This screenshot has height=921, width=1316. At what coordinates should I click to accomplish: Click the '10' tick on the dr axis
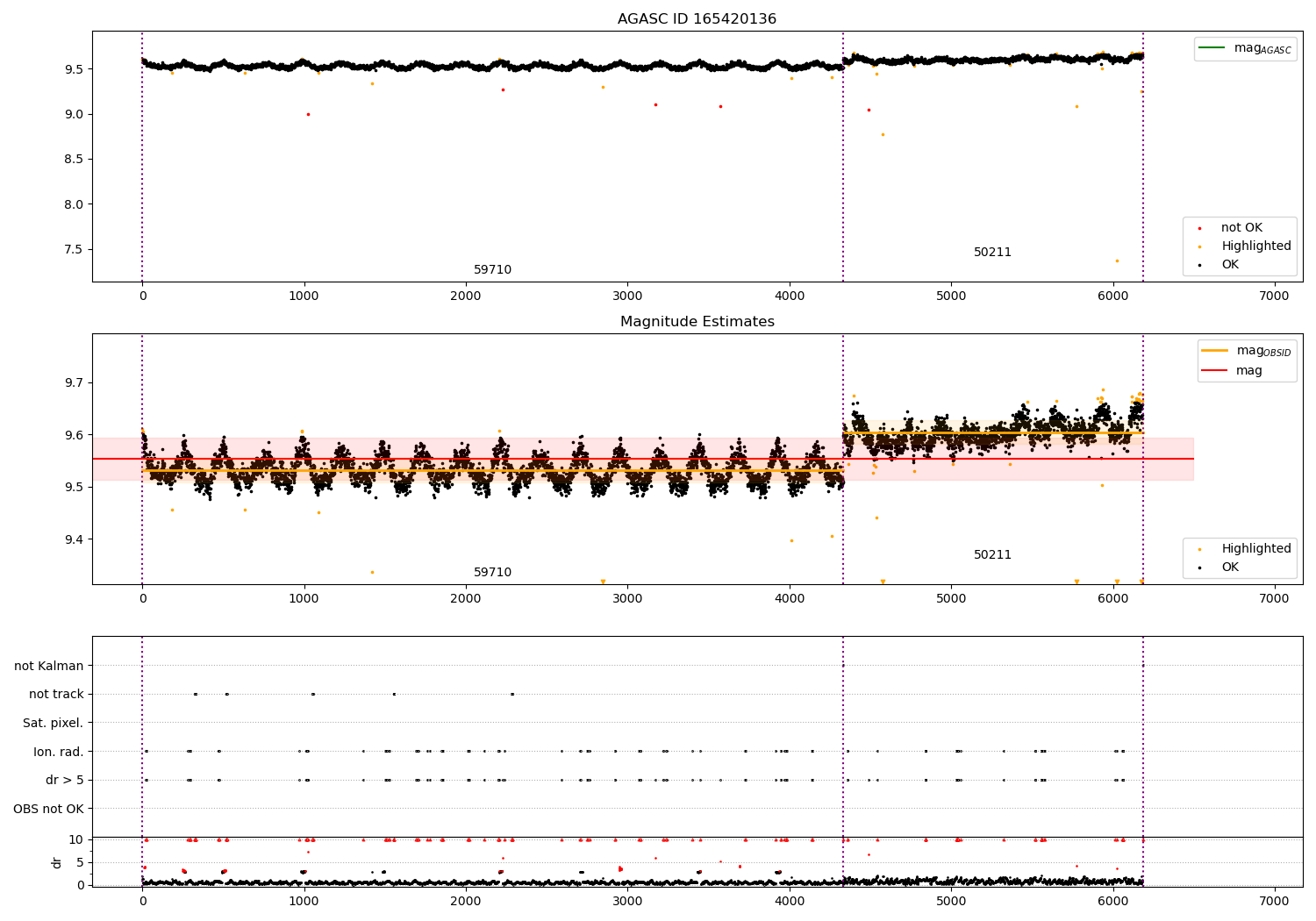point(76,840)
